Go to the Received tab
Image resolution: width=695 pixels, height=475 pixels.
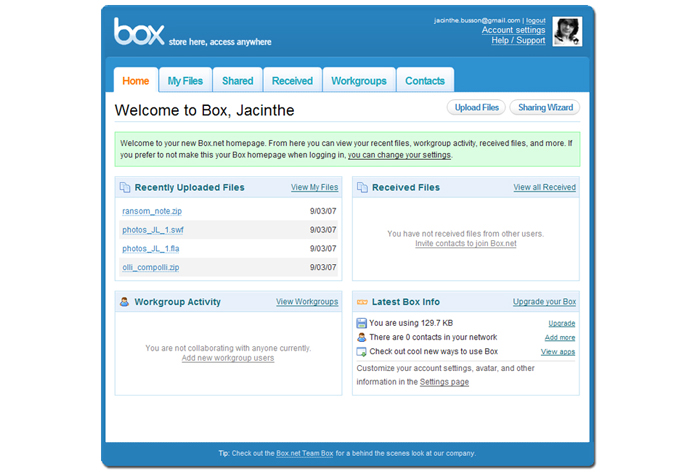tap(293, 81)
